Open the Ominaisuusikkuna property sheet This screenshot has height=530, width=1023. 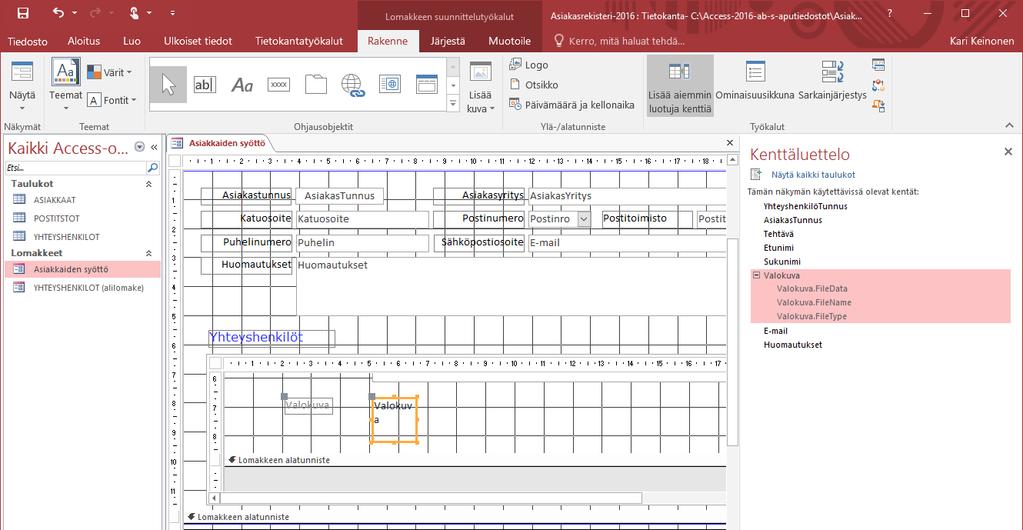[755, 81]
